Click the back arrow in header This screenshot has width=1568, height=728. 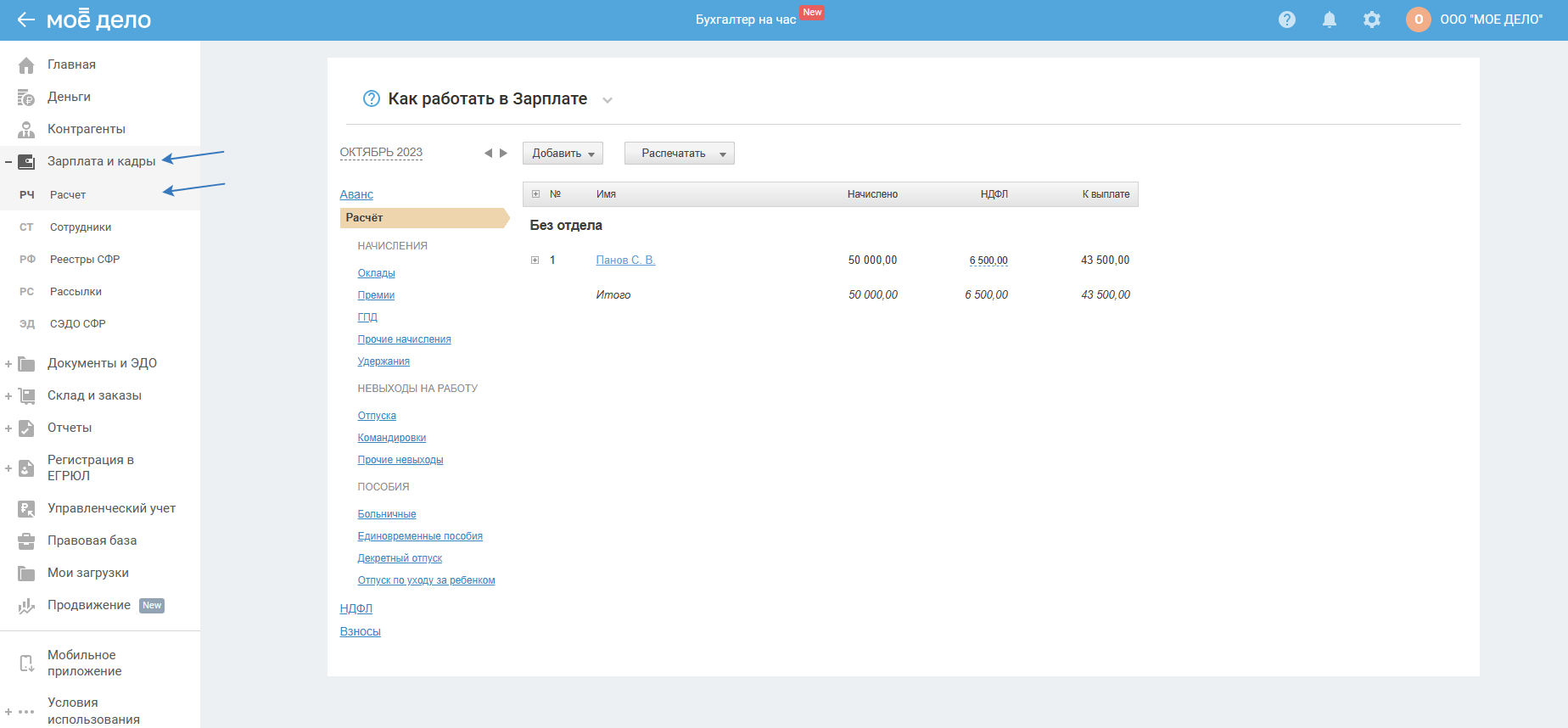point(25,20)
